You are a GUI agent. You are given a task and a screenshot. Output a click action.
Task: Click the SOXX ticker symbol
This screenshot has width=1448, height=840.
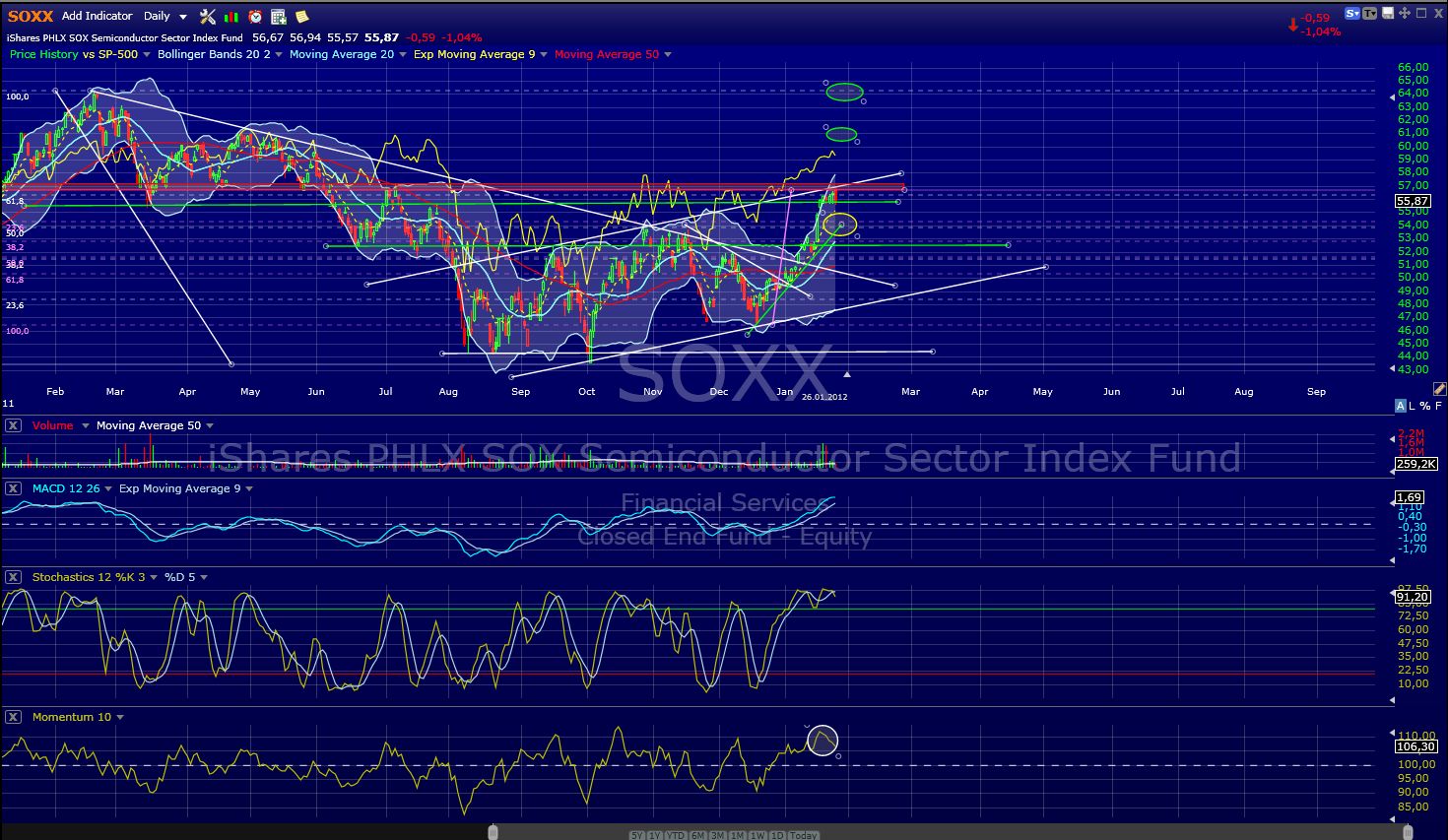(31, 16)
